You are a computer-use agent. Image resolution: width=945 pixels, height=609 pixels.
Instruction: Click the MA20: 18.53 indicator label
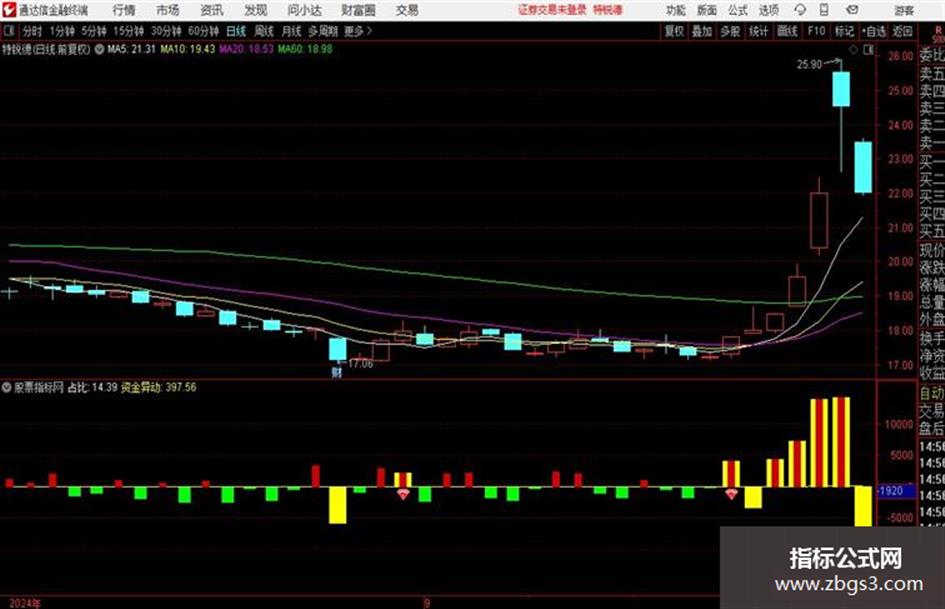[x=246, y=49]
